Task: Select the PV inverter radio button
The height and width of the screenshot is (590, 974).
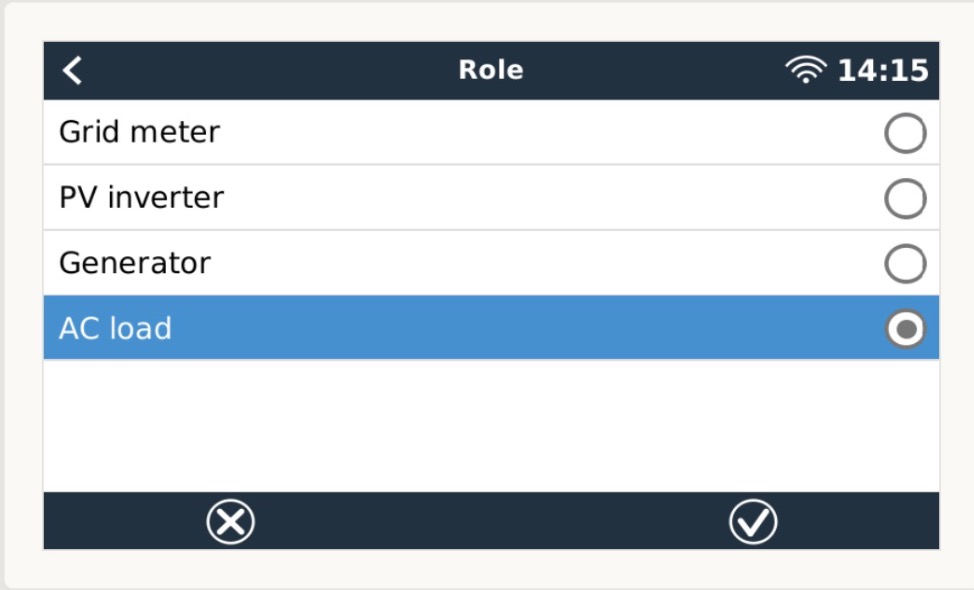Action: click(905, 199)
